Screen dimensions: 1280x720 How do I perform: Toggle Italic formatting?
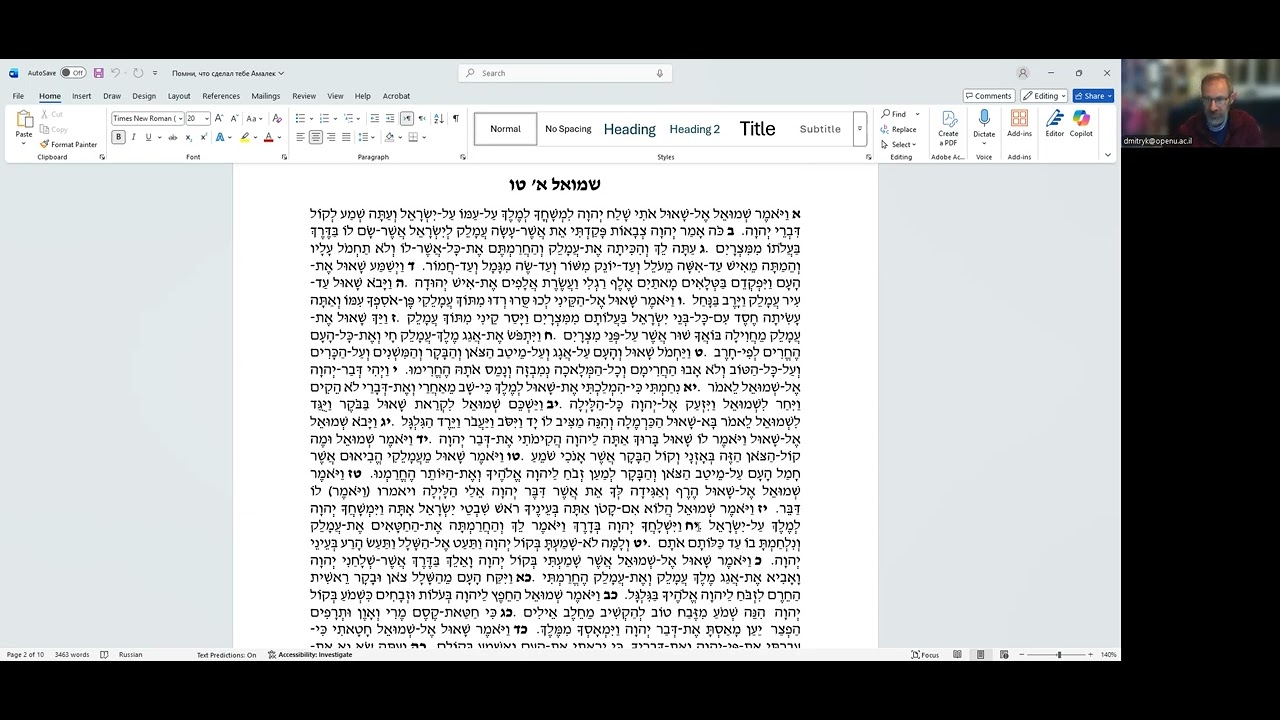[x=133, y=137]
